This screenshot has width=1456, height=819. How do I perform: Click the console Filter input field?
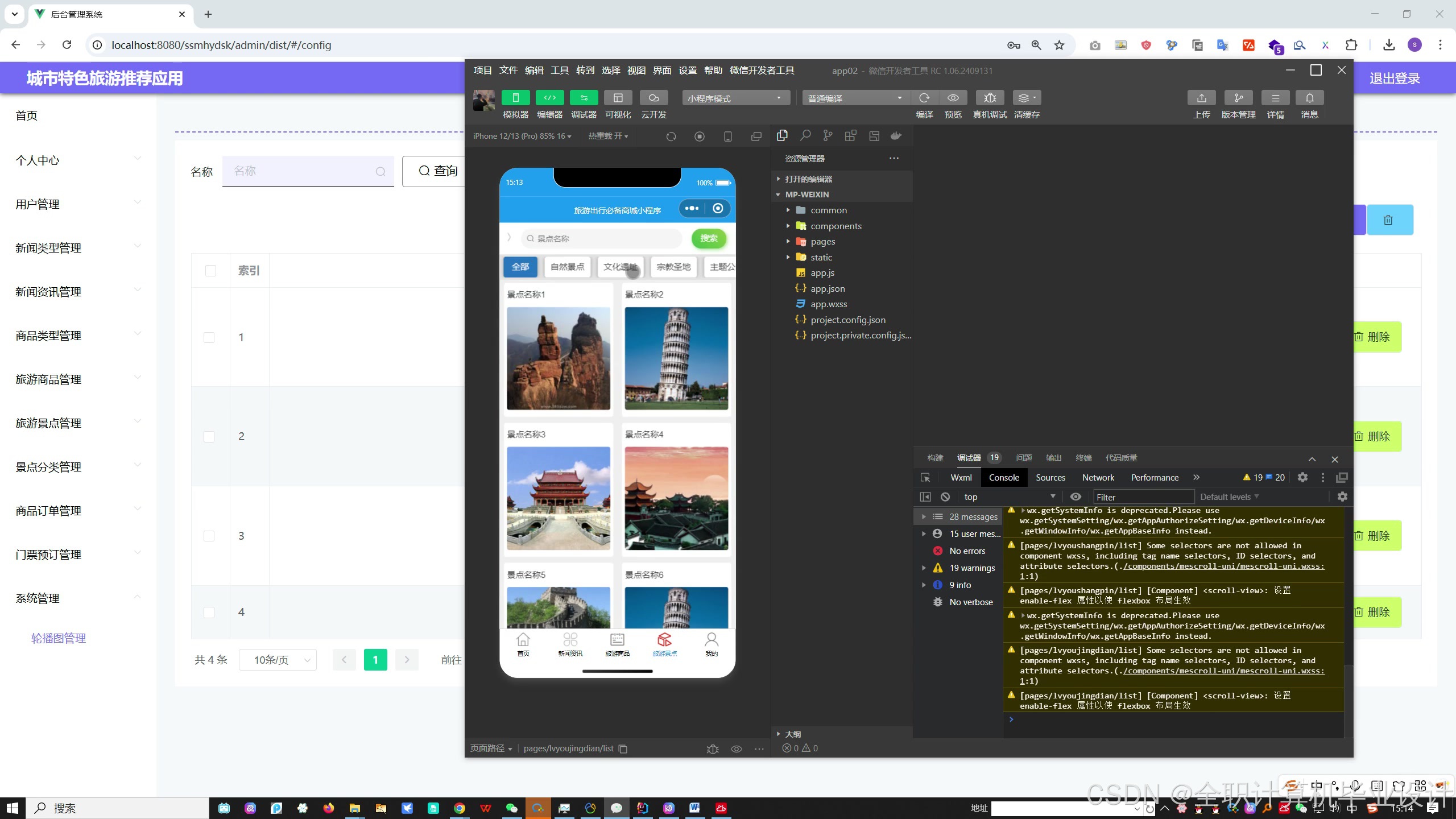point(1143,497)
